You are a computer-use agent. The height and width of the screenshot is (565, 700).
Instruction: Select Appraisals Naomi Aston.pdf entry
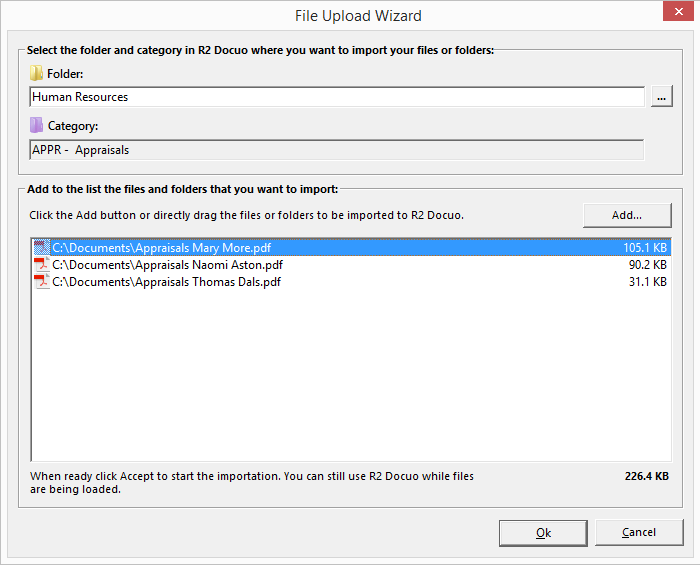[352, 265]
